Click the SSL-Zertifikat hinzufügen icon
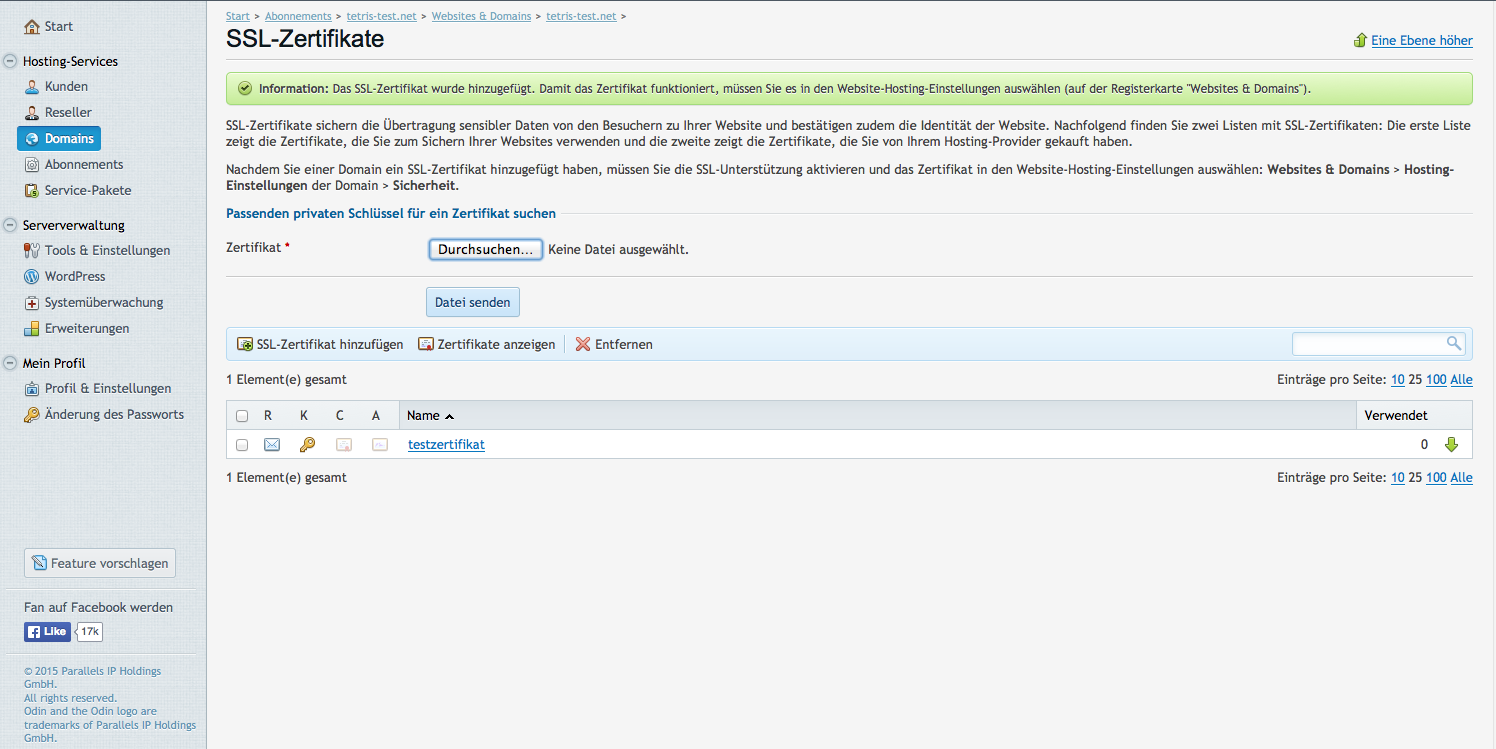 click(x=245, y=344)
